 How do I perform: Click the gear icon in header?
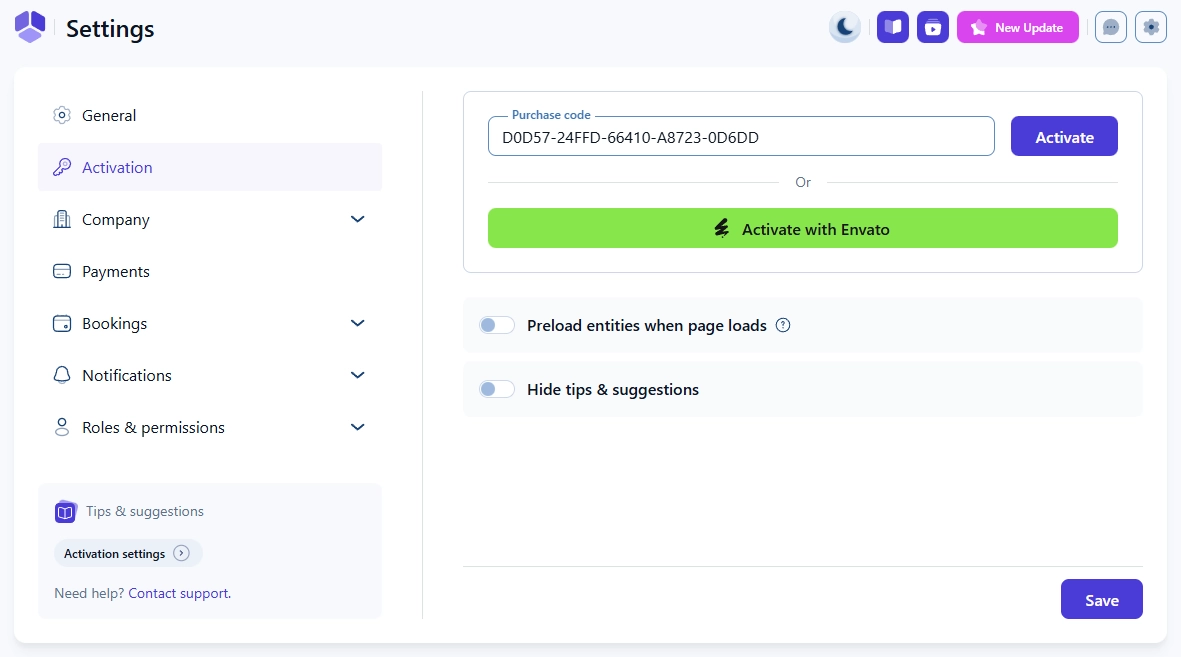click(1151, 27)
